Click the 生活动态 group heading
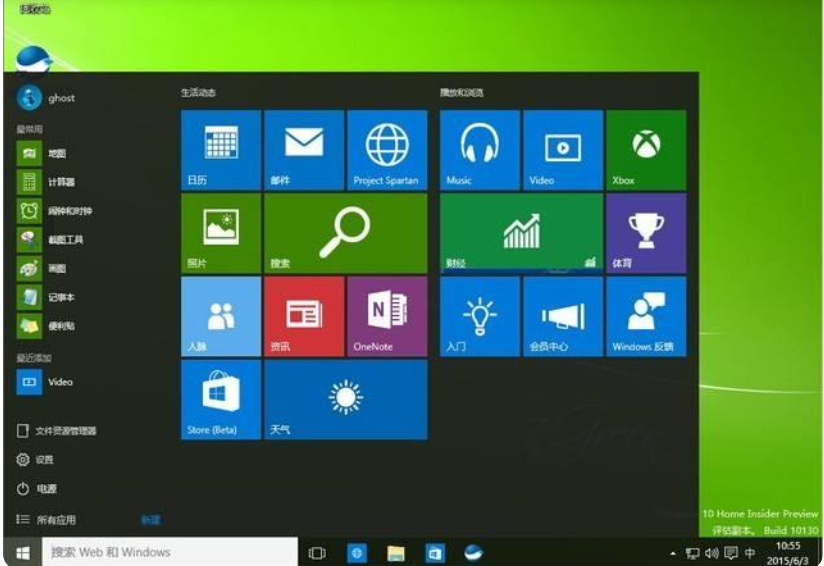This screenshot has height=566, width=824. [198, 92]
